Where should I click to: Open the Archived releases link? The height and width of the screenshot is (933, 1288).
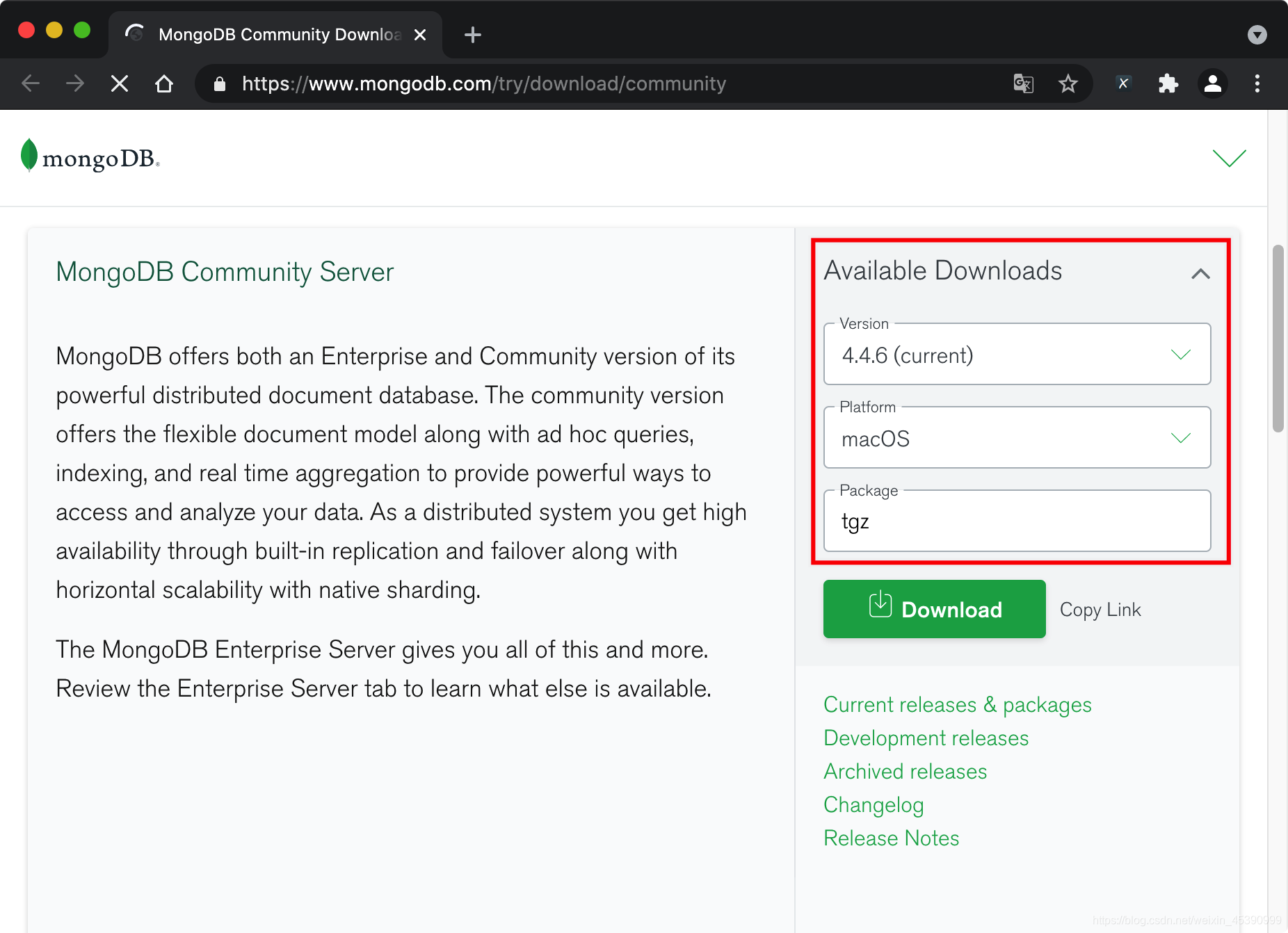tap(905, 771)
